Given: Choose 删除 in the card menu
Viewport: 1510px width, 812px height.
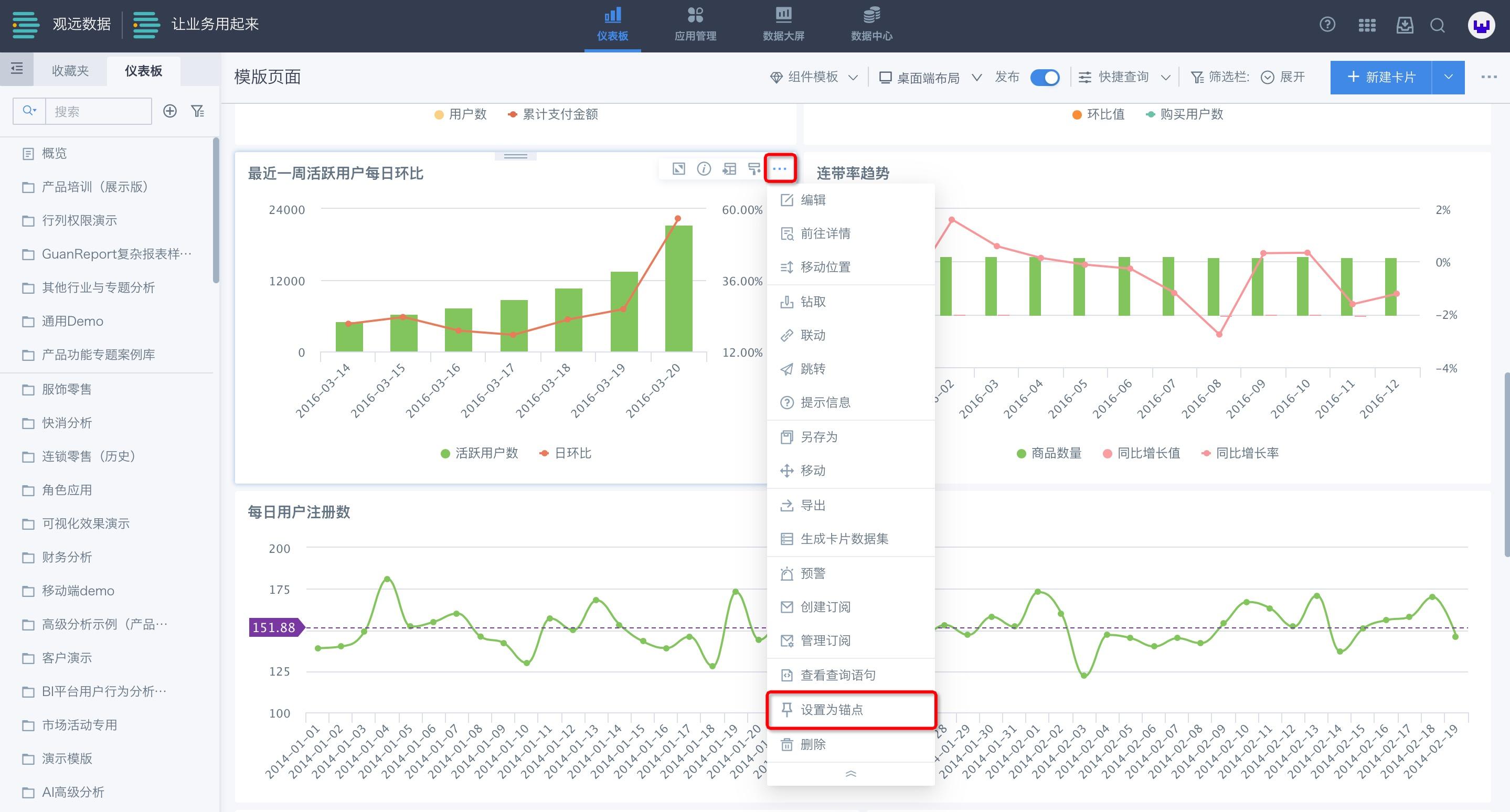Looking at the screenshot, I should click(x=850, y=745).
